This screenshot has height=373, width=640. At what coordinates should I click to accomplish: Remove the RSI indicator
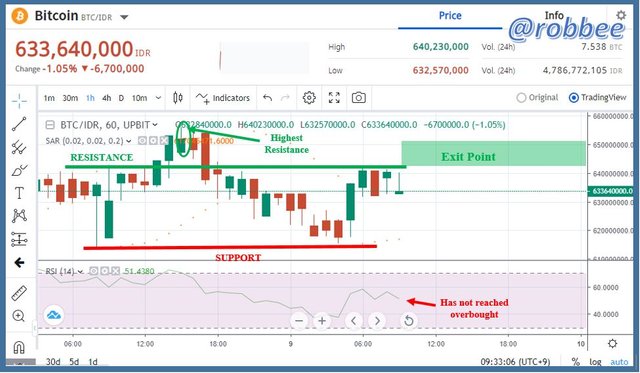click(116, 271)
